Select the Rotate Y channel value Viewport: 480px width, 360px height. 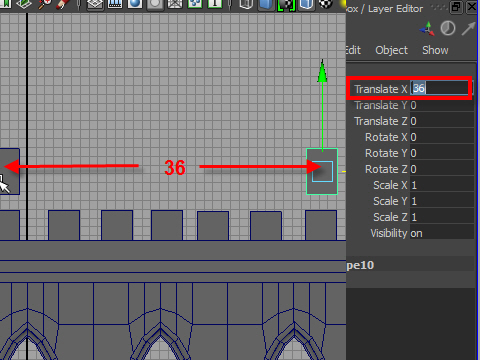pos(442,153)
